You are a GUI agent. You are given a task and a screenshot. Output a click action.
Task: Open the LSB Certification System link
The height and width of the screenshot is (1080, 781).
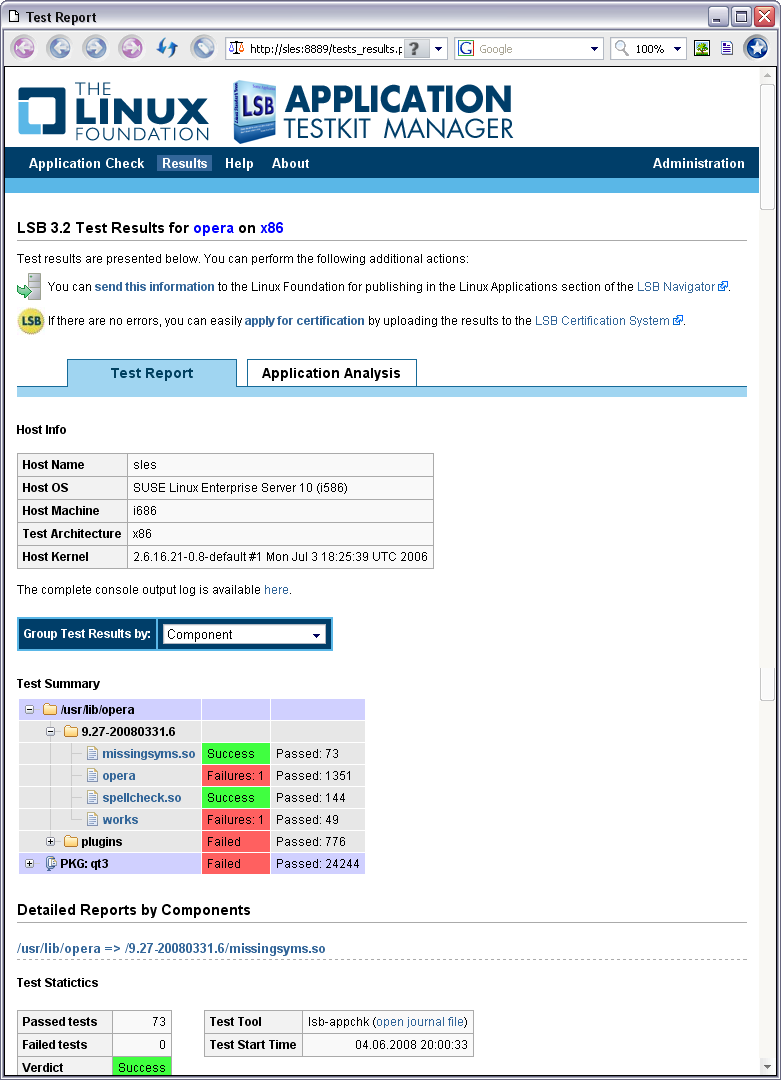point(602,320)
